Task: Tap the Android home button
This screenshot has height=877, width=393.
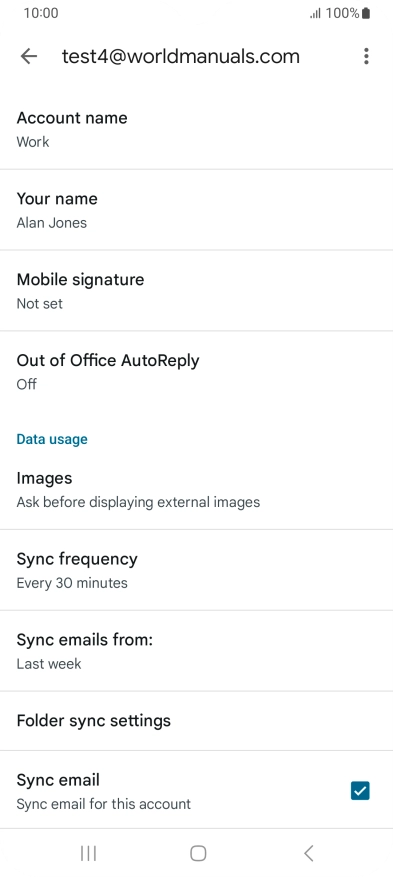Action: point(198,853)
